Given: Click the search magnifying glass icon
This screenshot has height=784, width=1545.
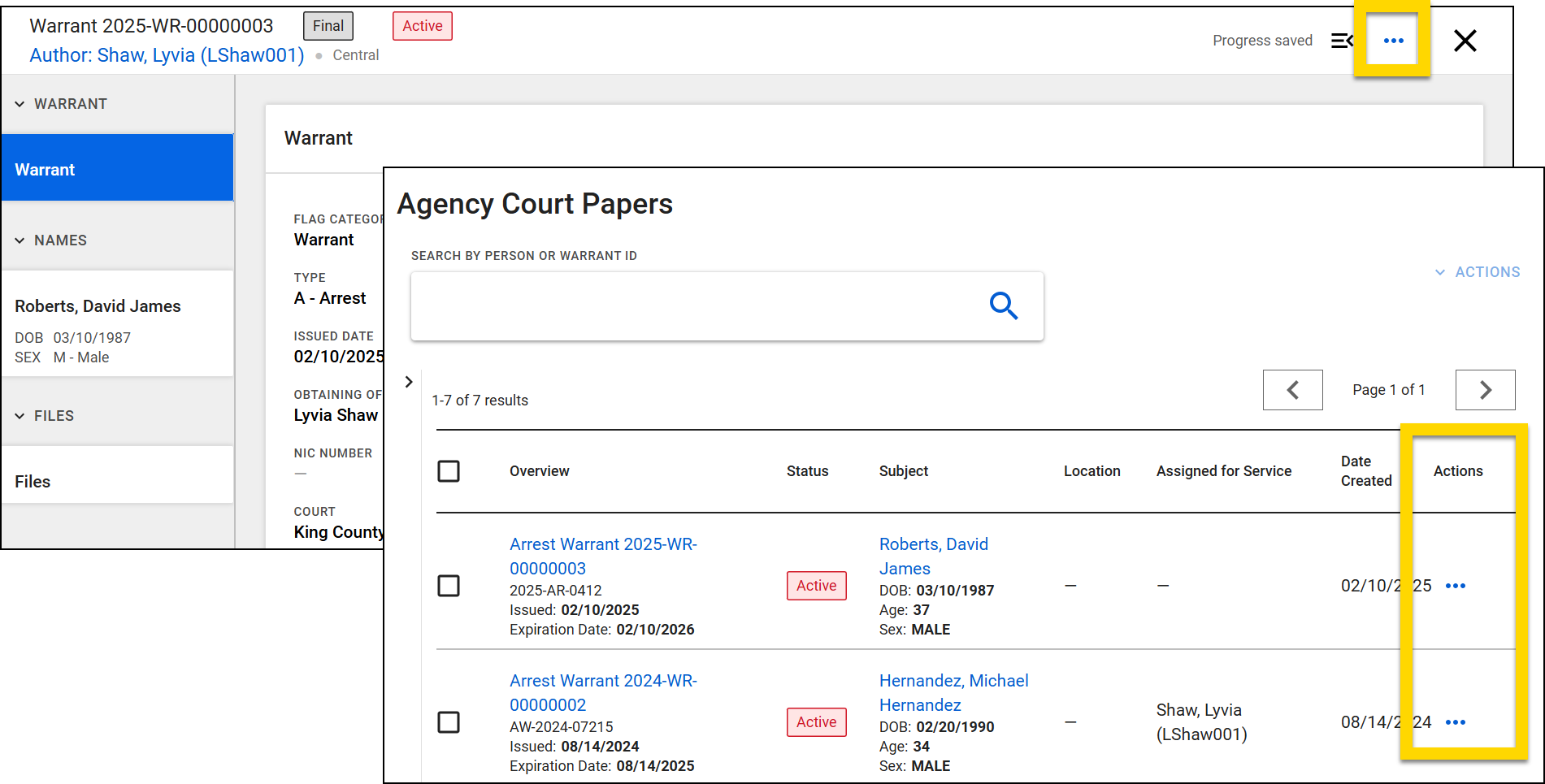Looking at the screenshot, I should pos(1004,306).
